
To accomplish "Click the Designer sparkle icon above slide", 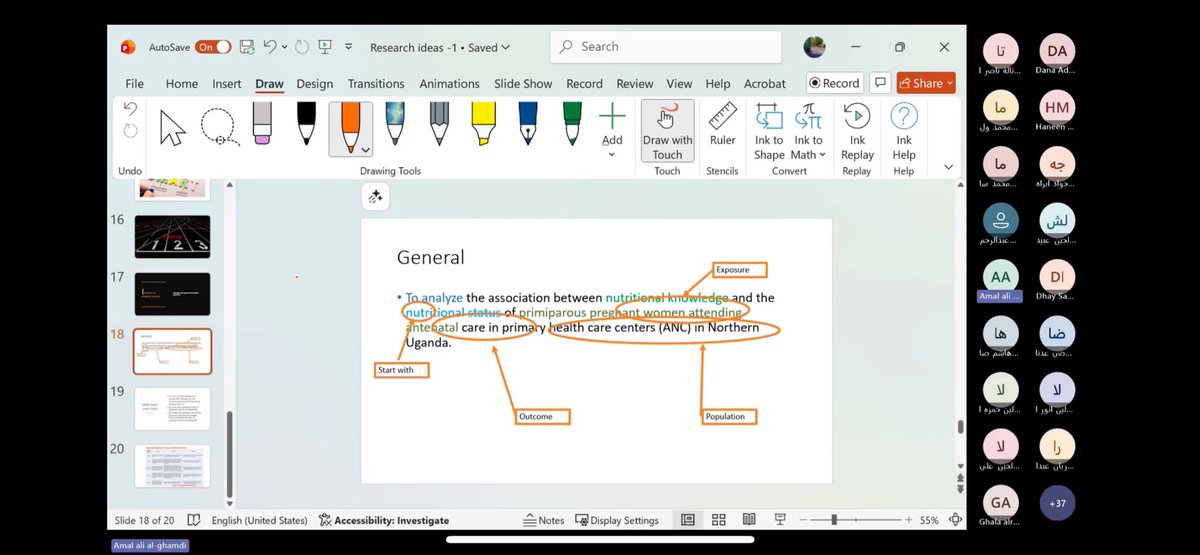I will [x=376, y=197].
